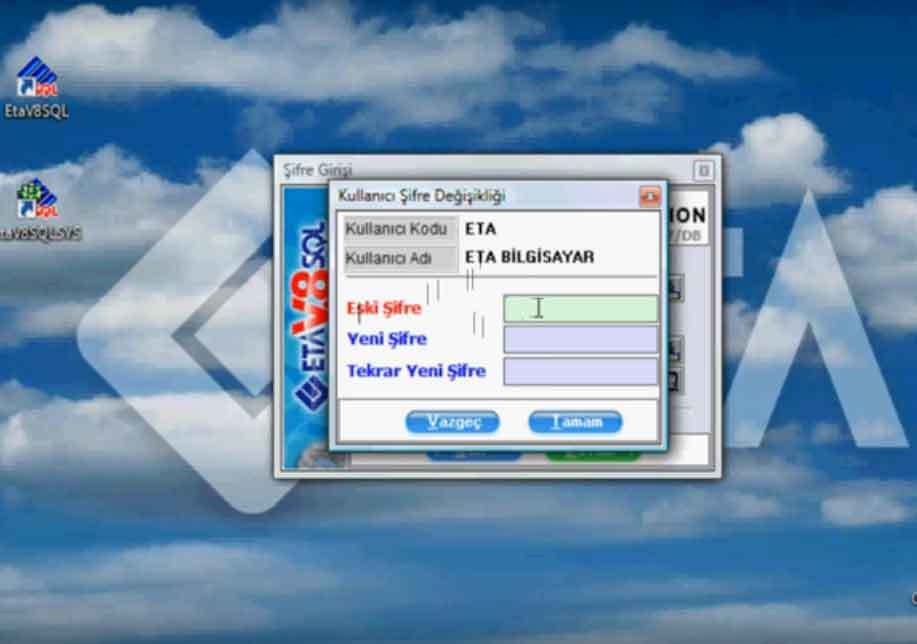Click the blue Yeni Şifre label

pyautogui.click(x=387, y=339)
